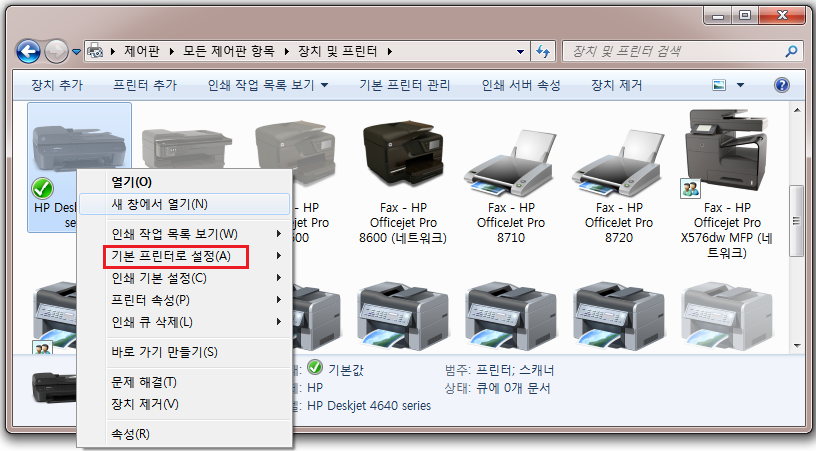Image resolution: width=816 pixels, height=451 pixels.
Task: Click 기본 프린터 관리 on the toolbar
Action: (405, 85)
